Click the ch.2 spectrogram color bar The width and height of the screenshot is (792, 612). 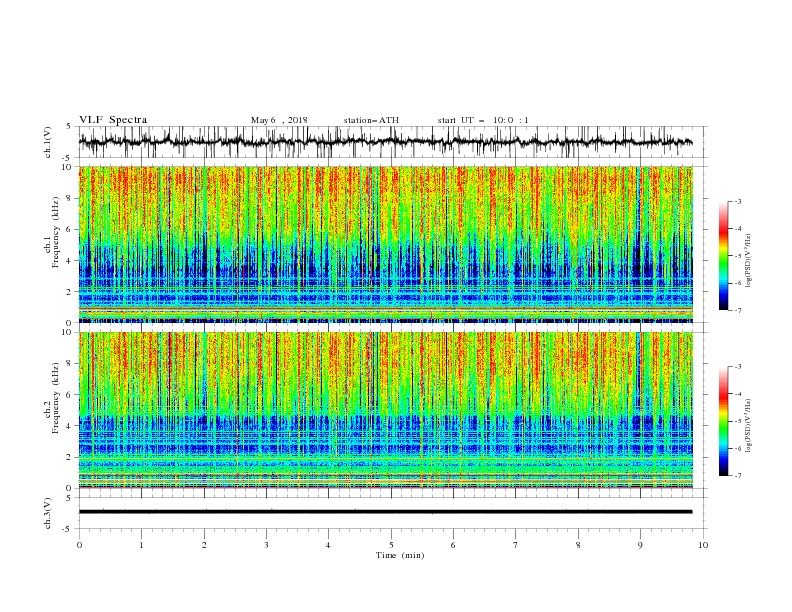click(723, 421)
